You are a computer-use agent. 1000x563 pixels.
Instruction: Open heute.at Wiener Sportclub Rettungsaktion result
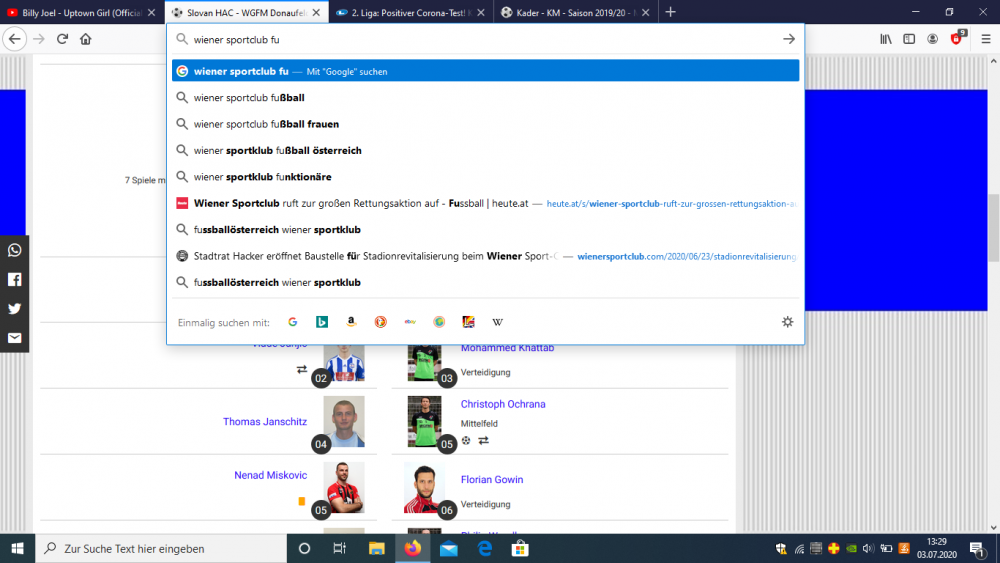[485, 203]
